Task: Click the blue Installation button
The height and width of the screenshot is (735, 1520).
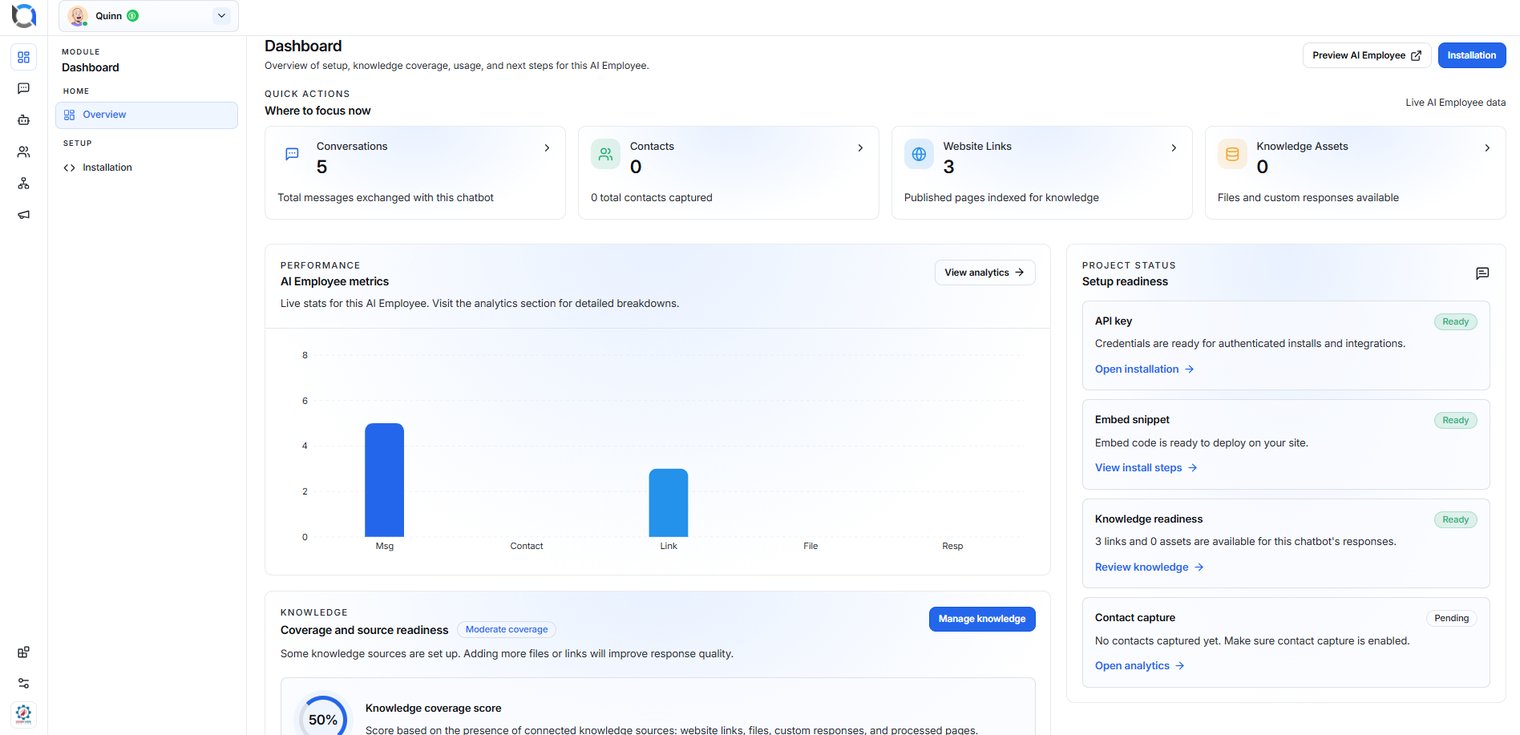Action: tap(1472, 55)
